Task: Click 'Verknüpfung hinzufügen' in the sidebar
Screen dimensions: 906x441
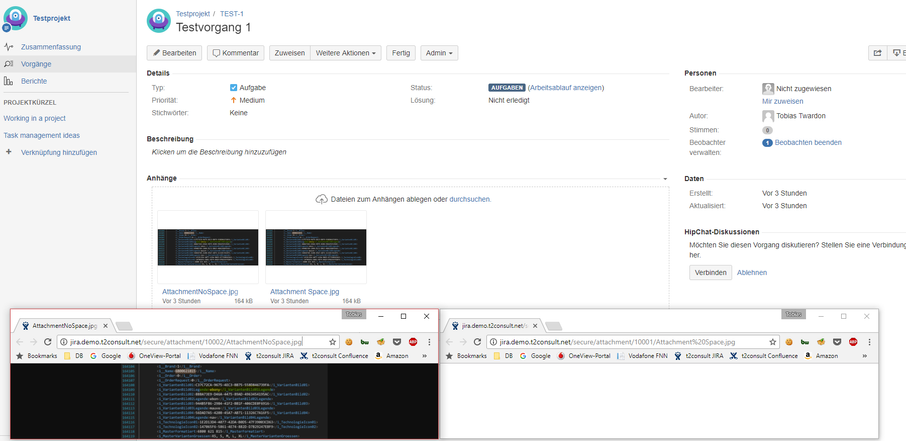Action: [59, 153]
